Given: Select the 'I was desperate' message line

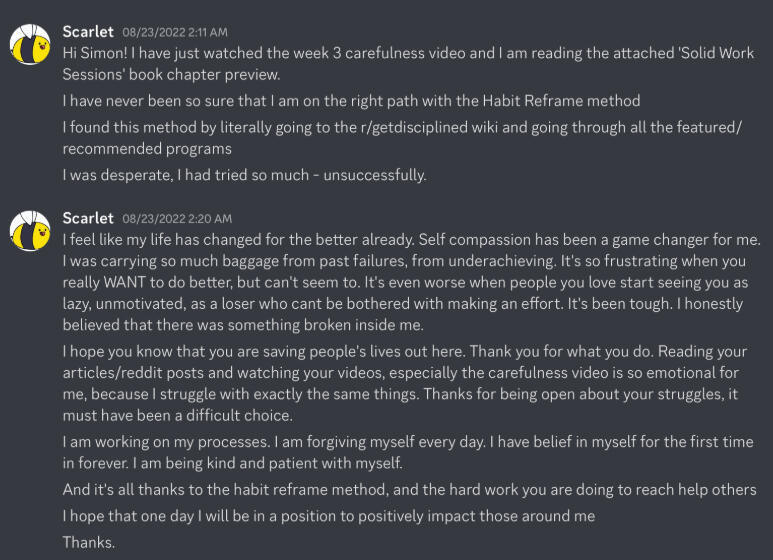Looking at the screenshot, I should point(244,175).
